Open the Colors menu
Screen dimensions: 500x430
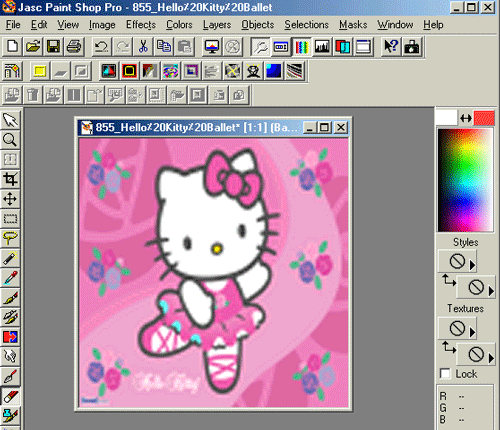pyautogui.click(x=179, y=25)
